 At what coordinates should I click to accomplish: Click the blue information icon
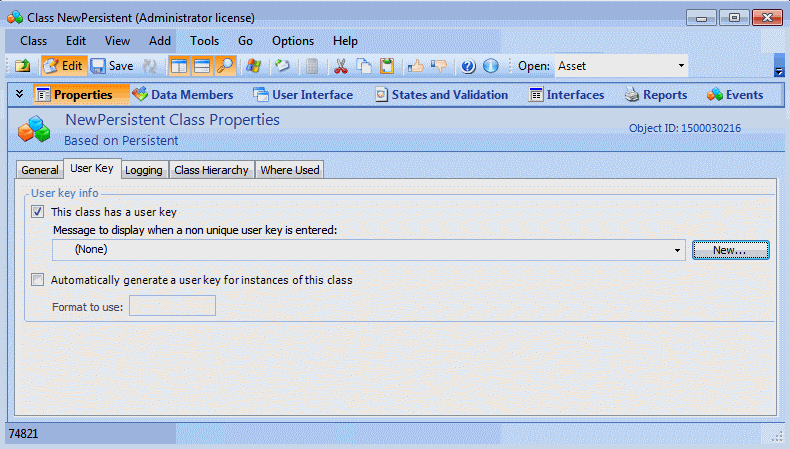click(490, 66)
